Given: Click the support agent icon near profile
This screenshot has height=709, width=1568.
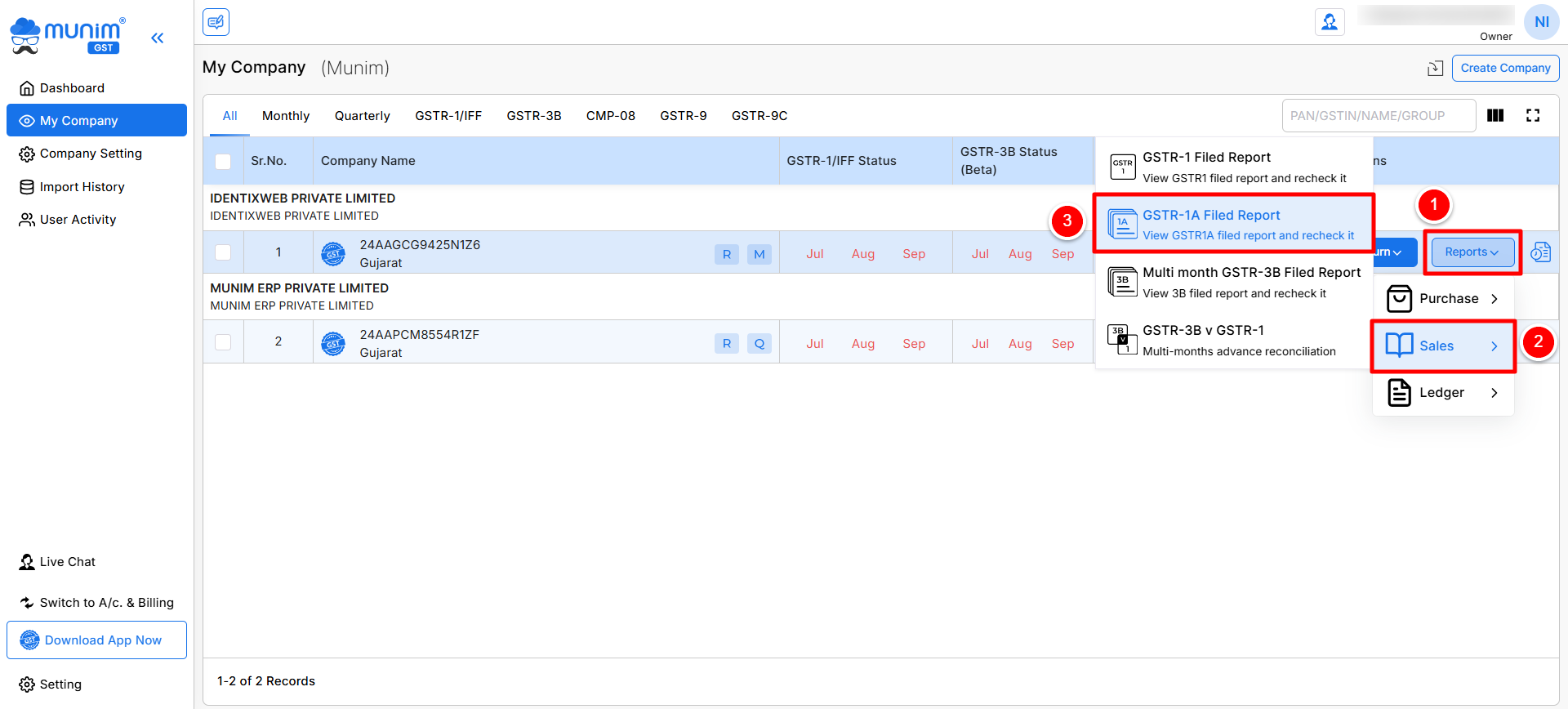Looking at the screenshot, I should [1330, 22].
